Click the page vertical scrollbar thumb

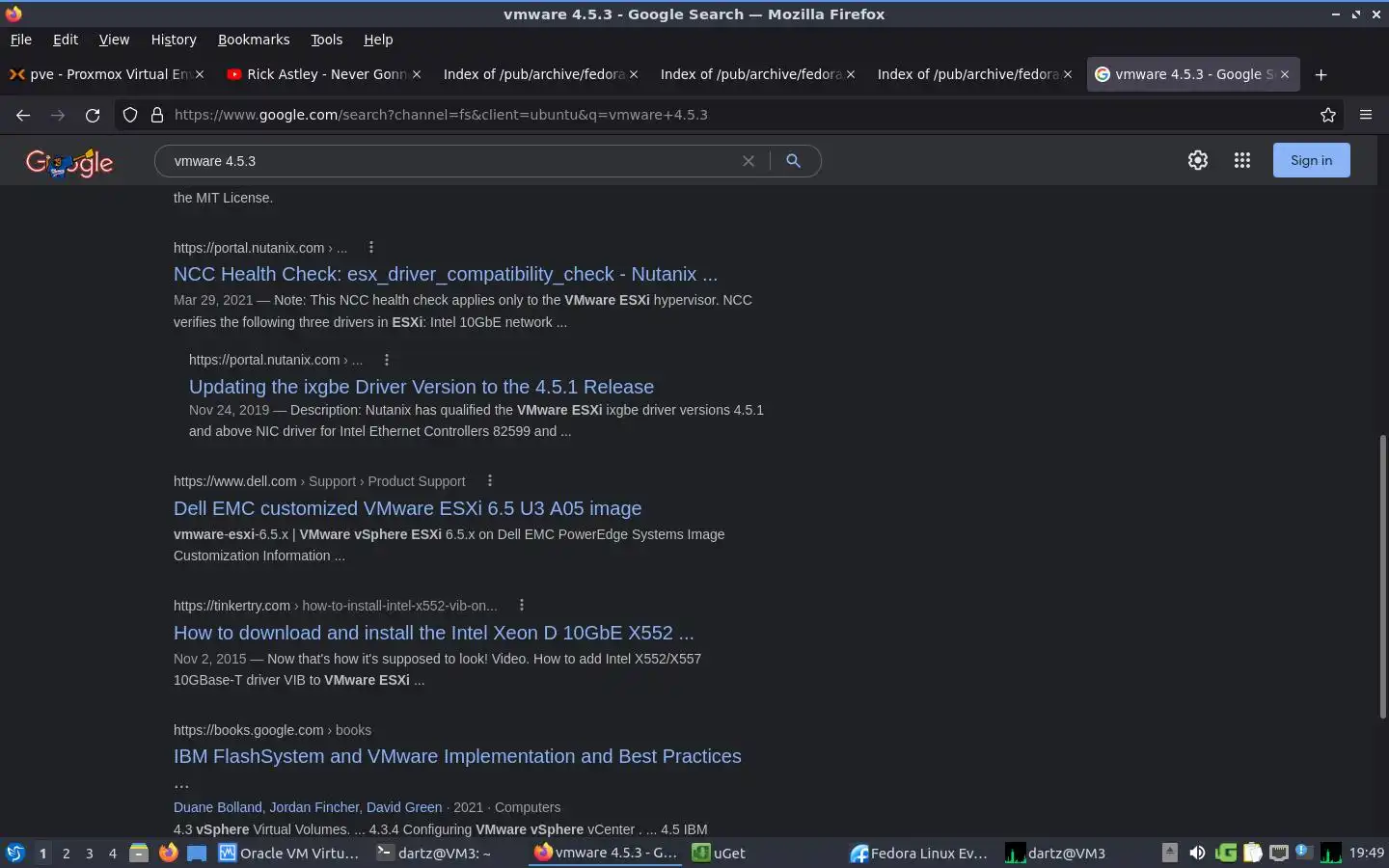pos(1382,577)
